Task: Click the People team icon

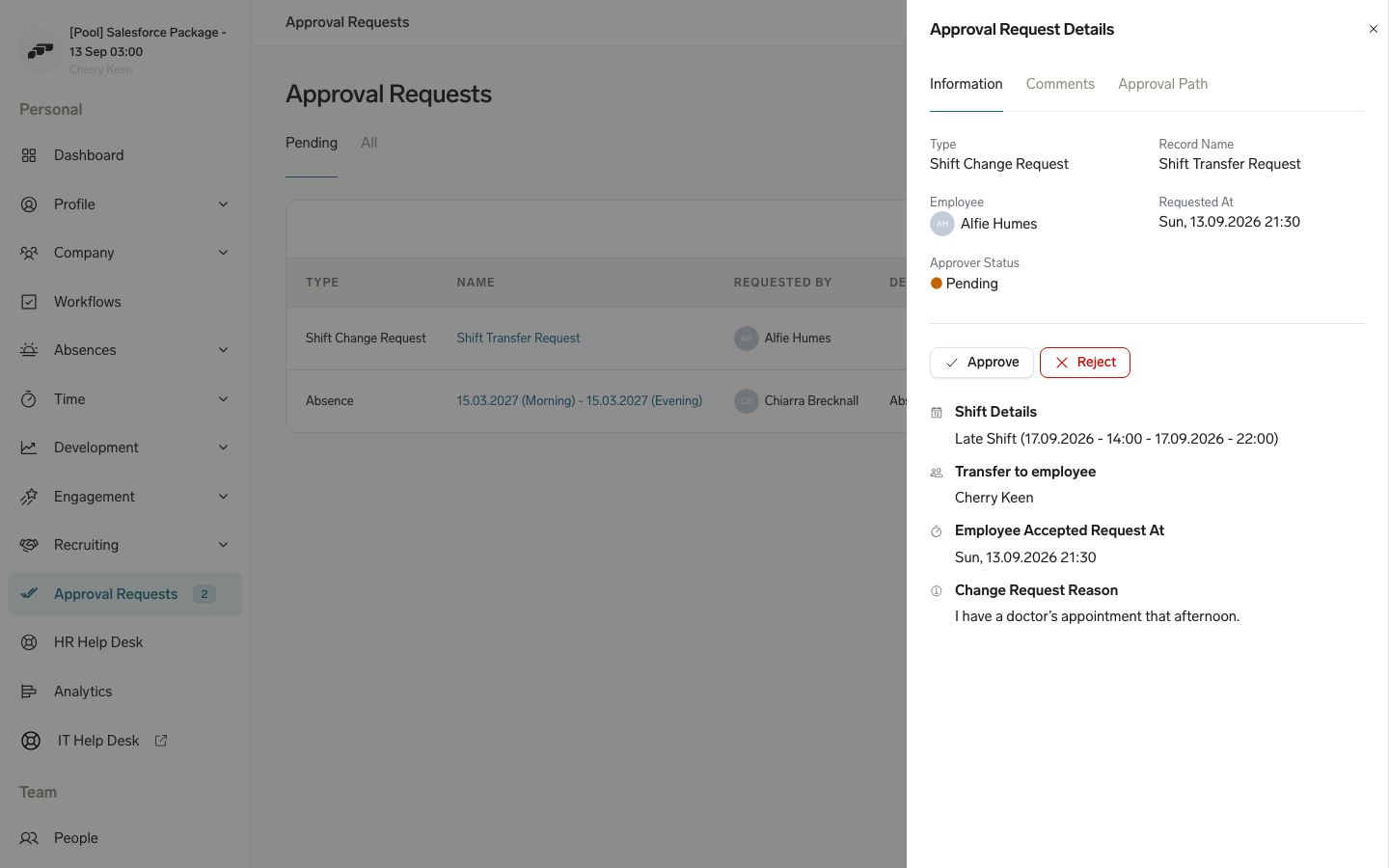Action: pyautogui.click(x=29, y=838)
